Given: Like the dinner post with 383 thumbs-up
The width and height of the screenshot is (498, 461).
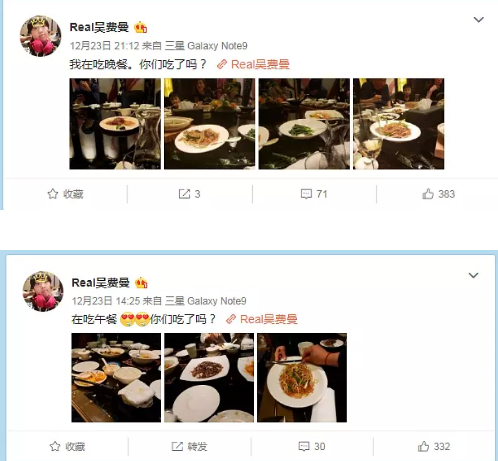Looking at the screenshot, I should [x=428, y=194].
